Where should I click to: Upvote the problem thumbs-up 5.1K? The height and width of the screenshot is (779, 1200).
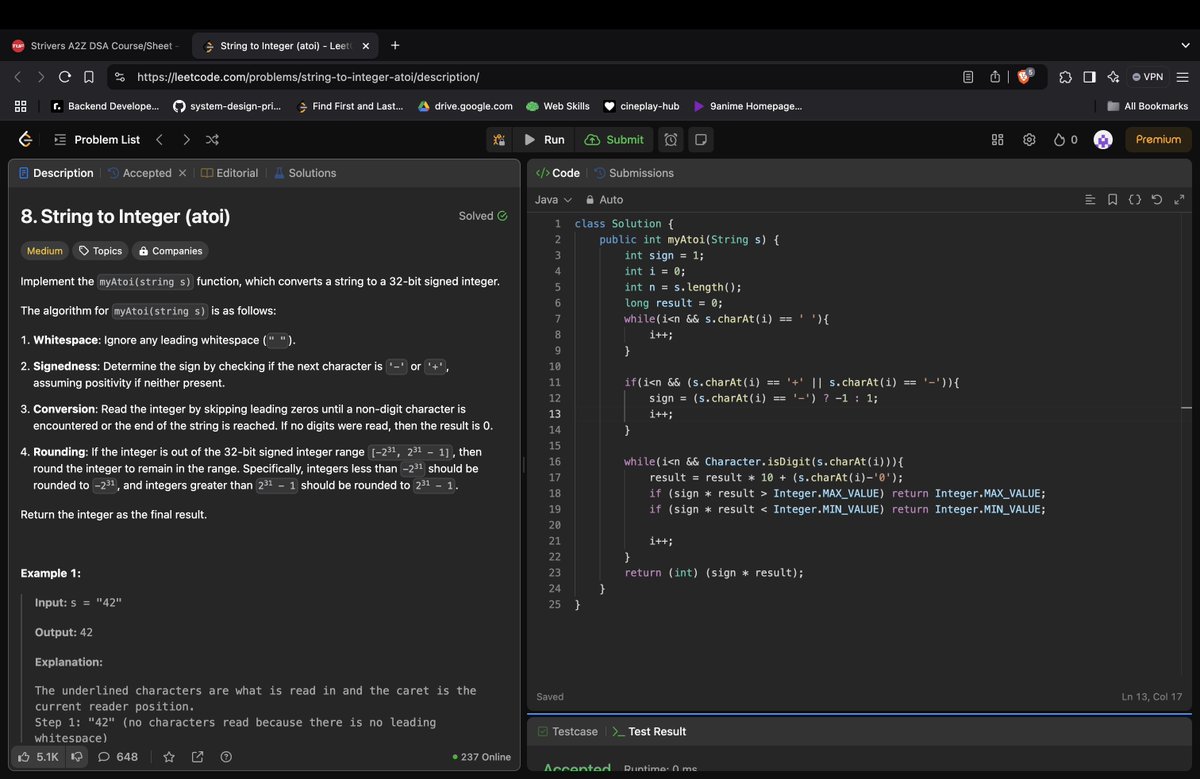(39, 757)
